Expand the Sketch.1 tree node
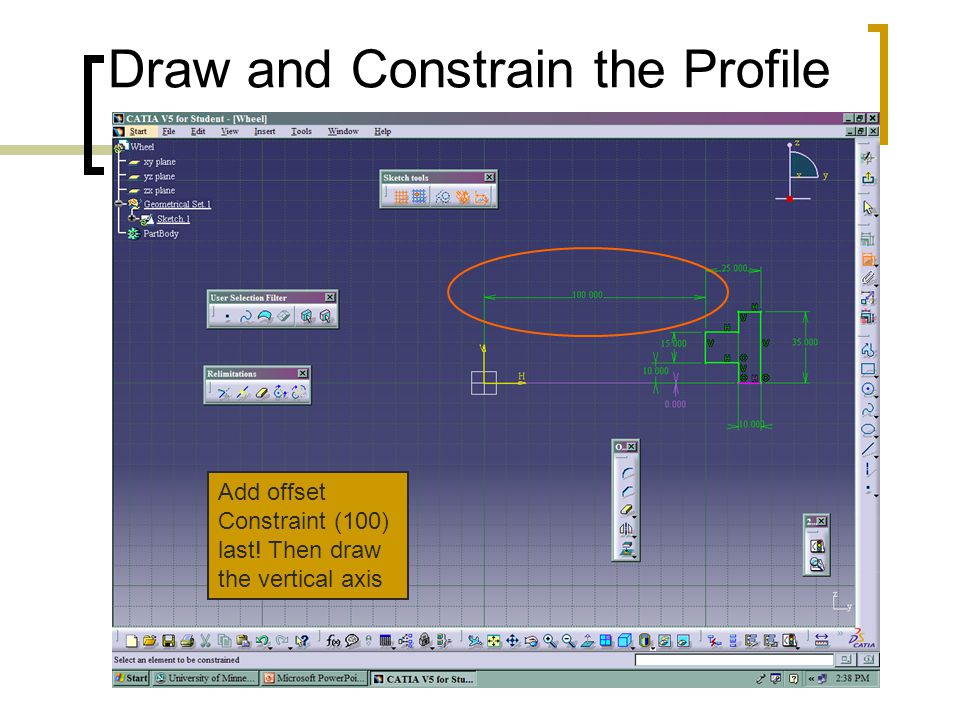The width and height of the screenshot is (960, 720). [x=132, y=219]
